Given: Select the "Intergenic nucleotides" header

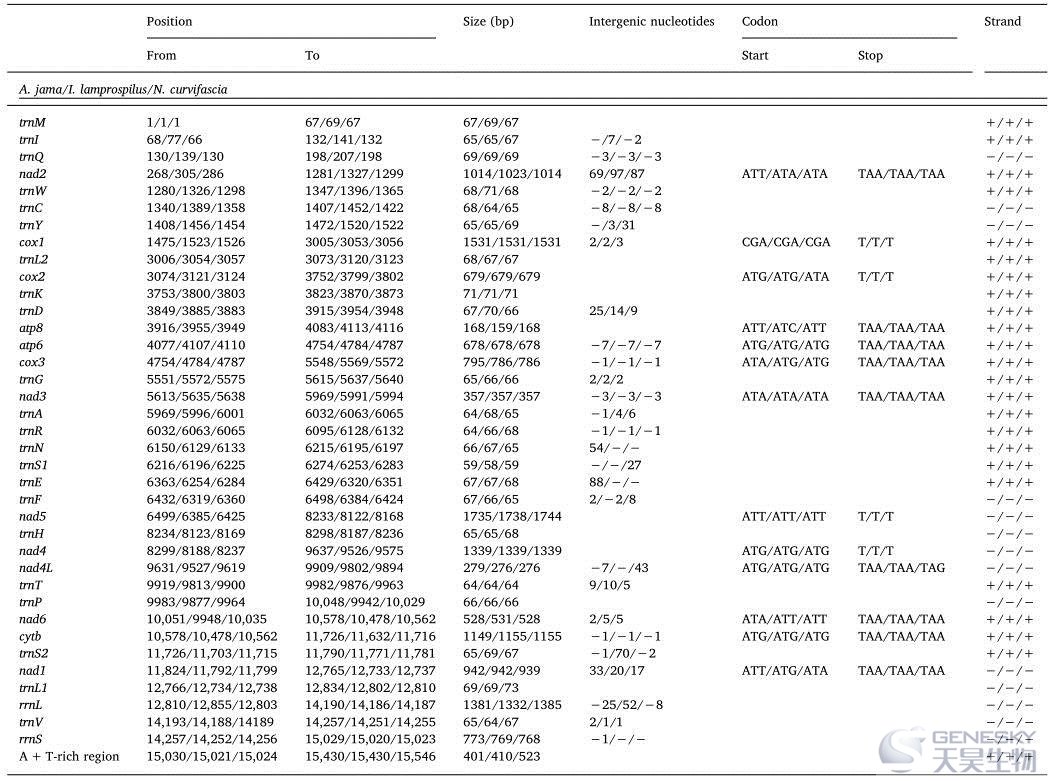Looking at the screenshot, I should click(x=651, y=22).
